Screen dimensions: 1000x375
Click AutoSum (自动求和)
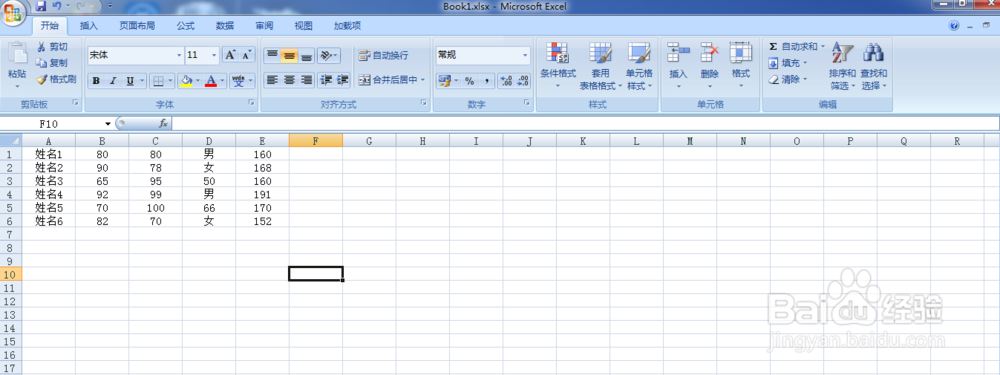796,47
